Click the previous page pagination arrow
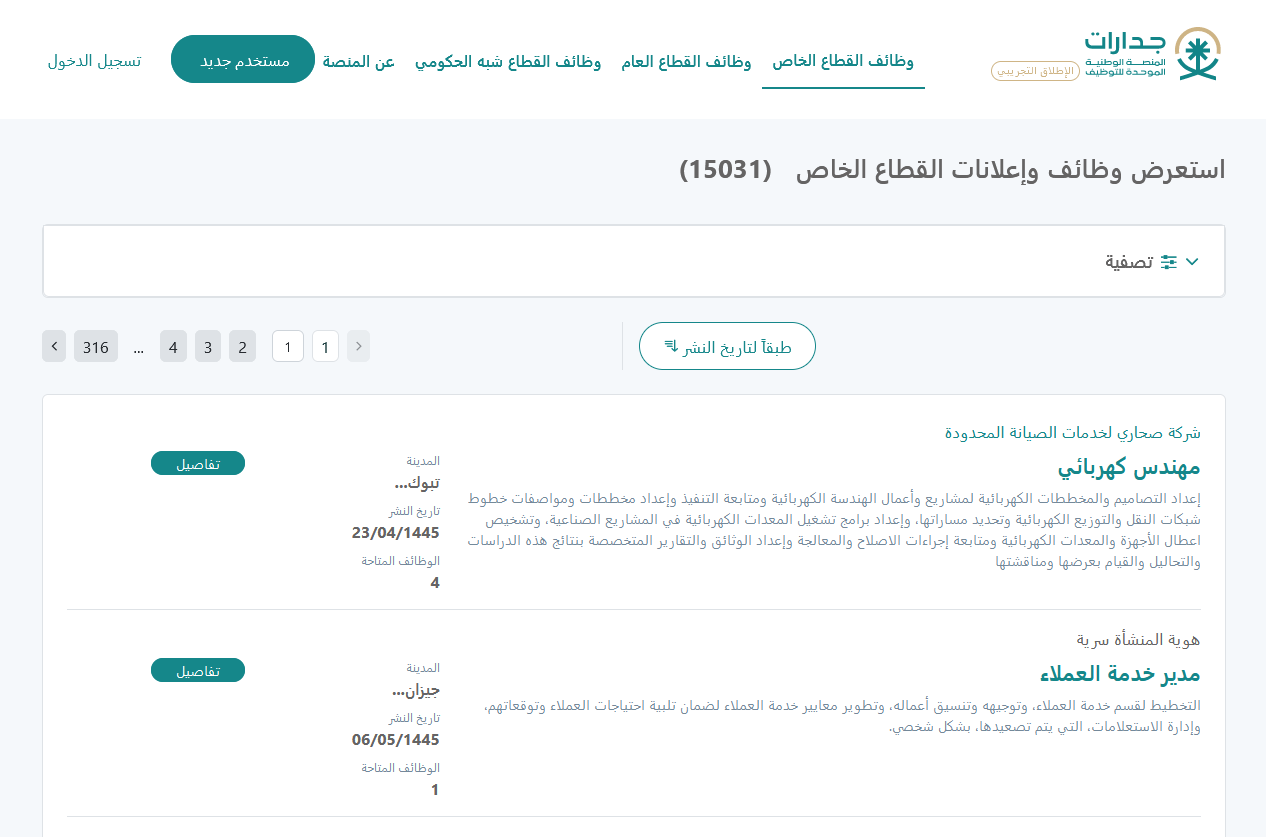The image size is (1266, 837). [358, 347]
